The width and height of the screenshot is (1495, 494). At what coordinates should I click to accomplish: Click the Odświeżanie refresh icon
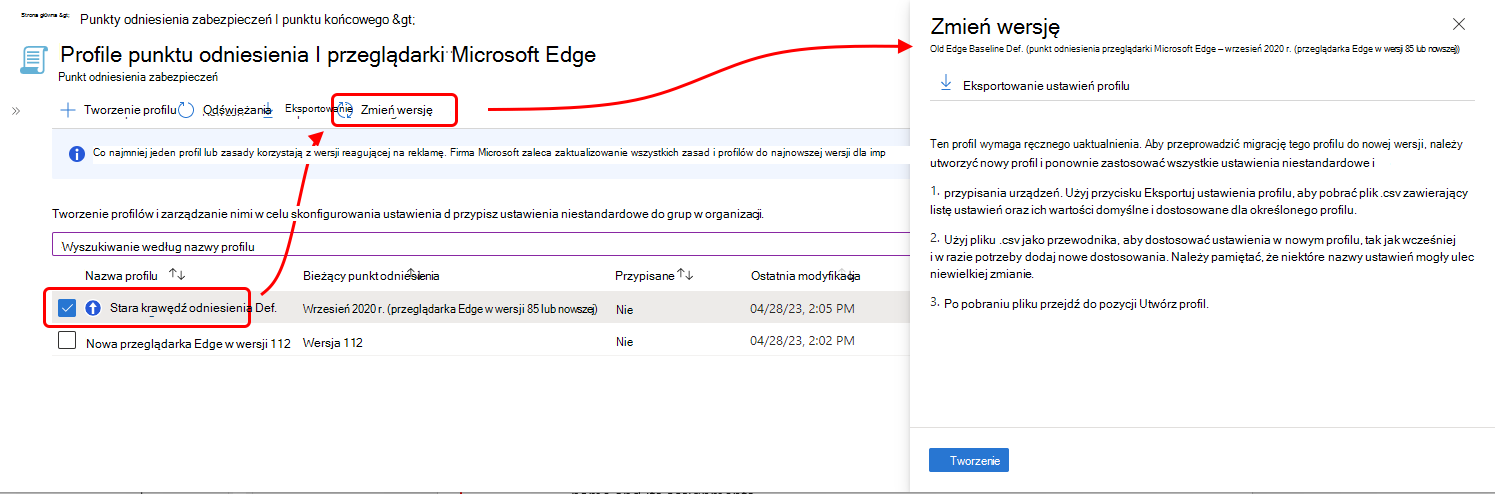coord(186,110)
